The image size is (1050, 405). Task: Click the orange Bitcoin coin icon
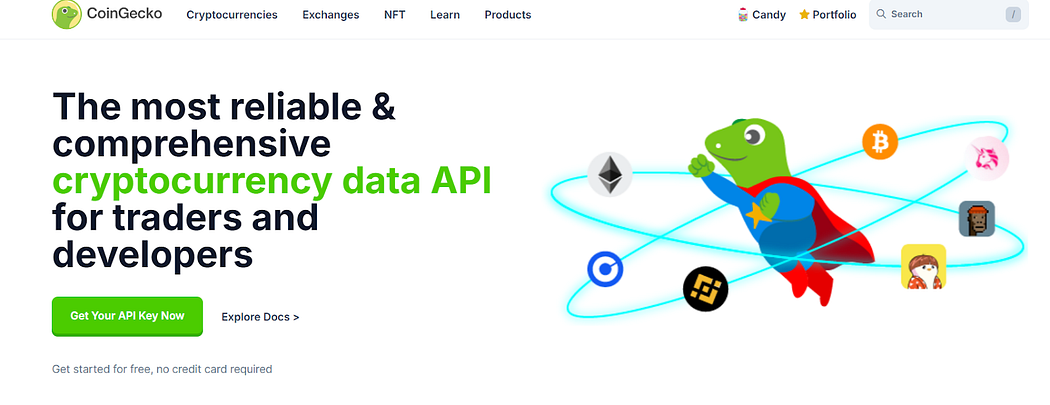tap(879, 142)
